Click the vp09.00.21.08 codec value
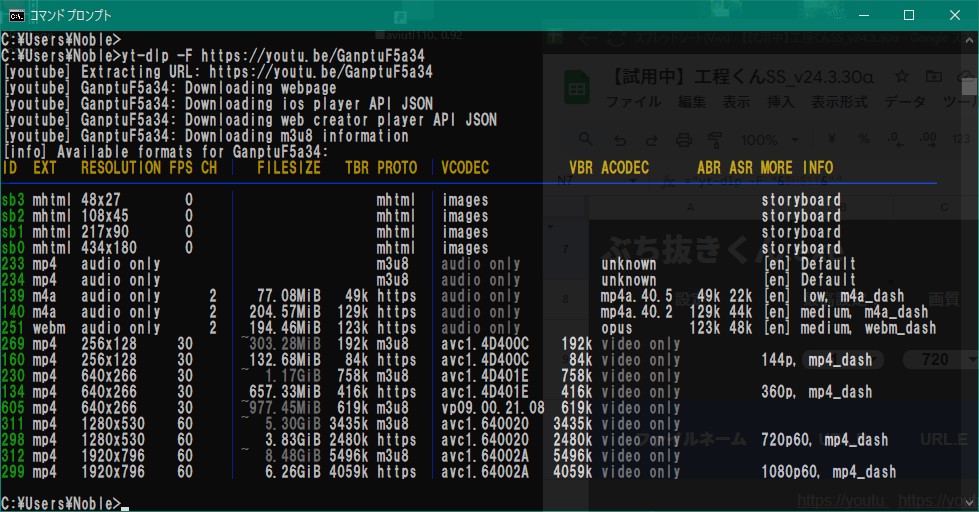 (x=493, y=408)
